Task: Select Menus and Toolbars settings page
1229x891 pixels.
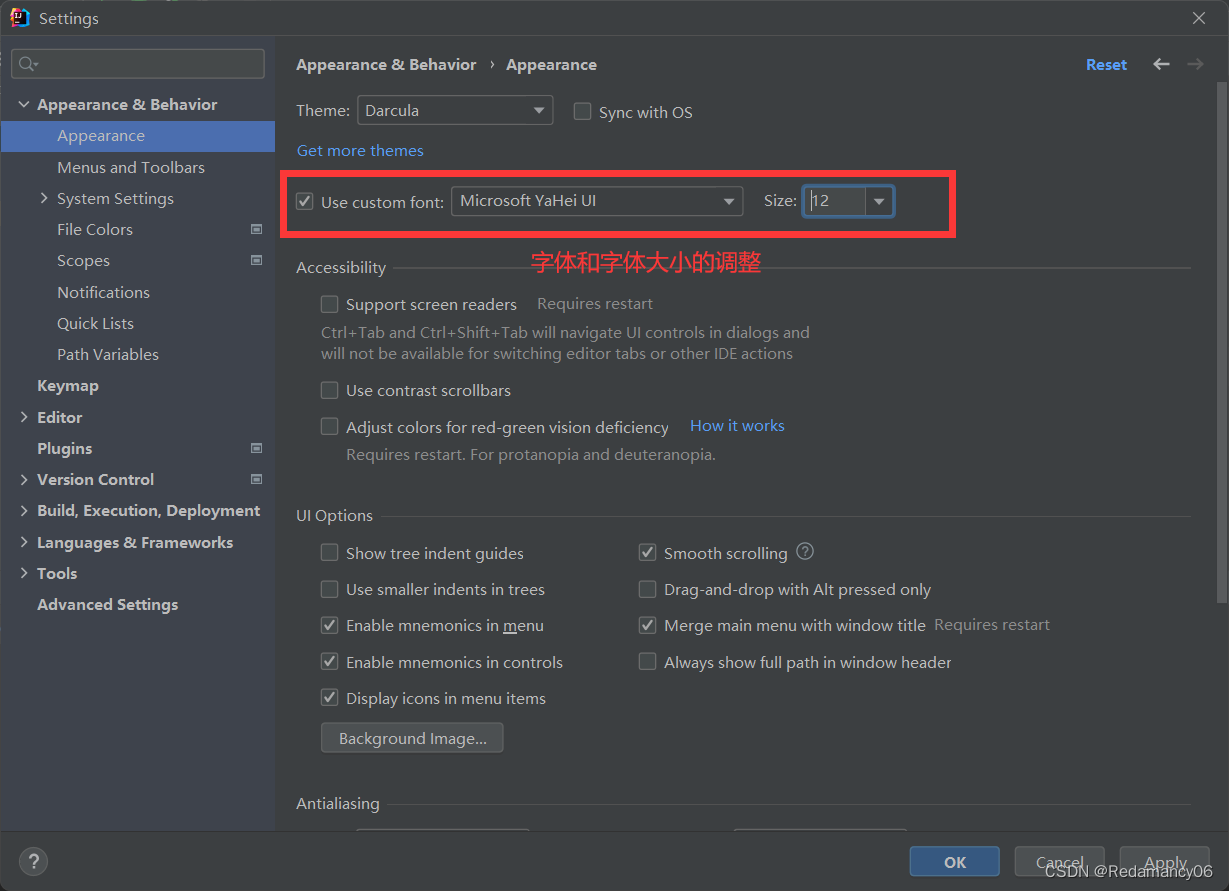Action: [130, 167]
